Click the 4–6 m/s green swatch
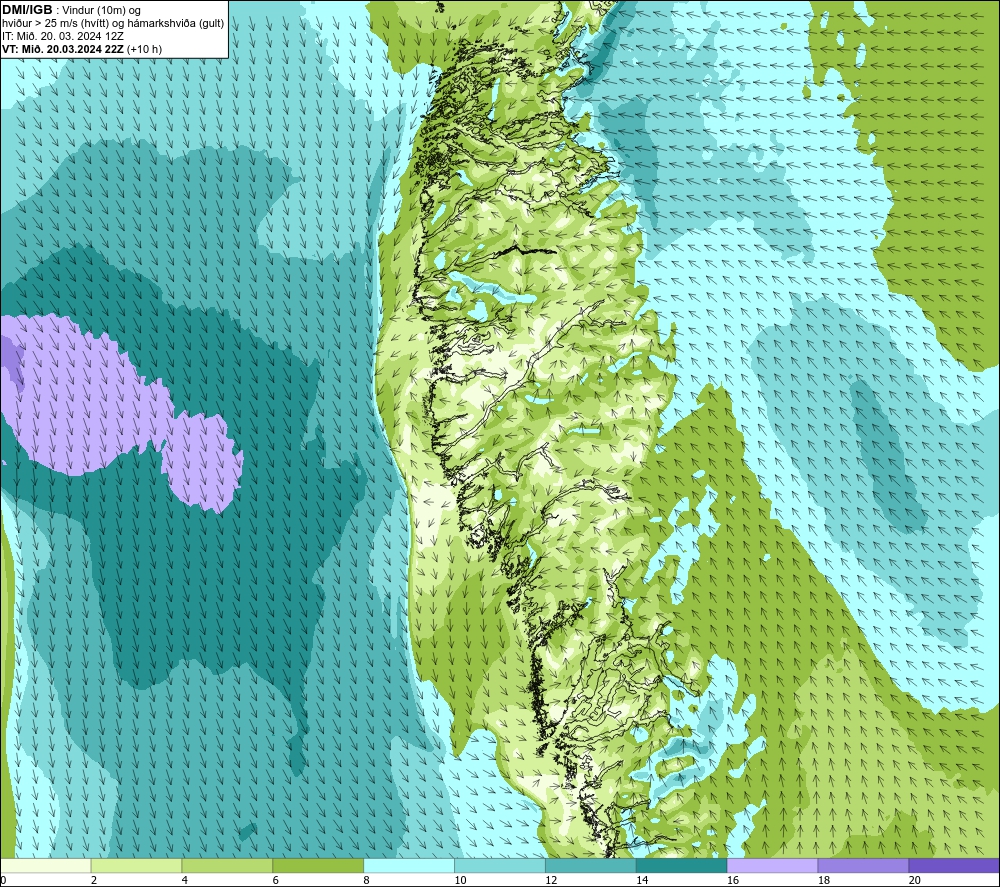This screenshot has width=1000, height=887. [x=227, y=866]
